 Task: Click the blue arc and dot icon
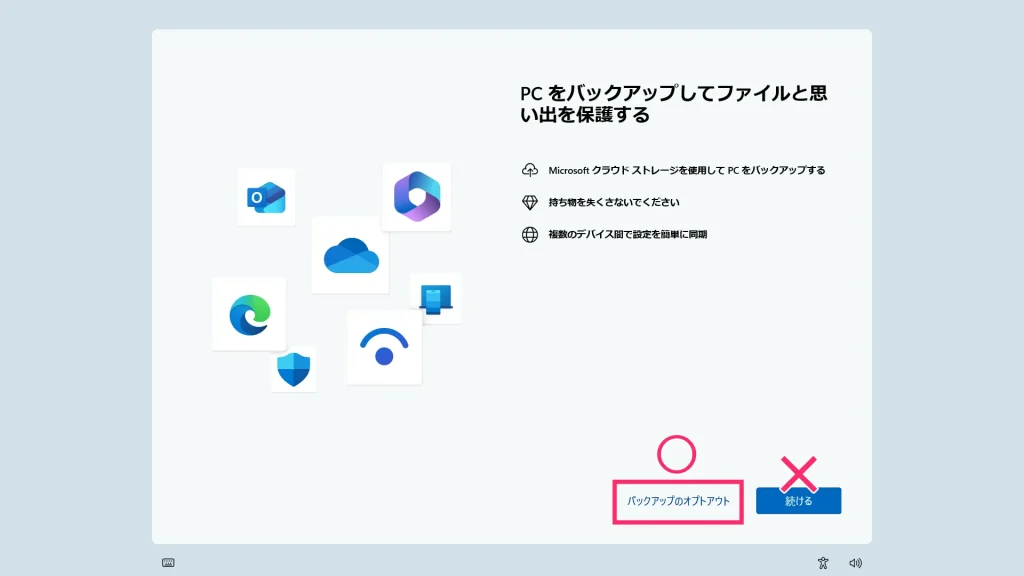tap(384, 347)
